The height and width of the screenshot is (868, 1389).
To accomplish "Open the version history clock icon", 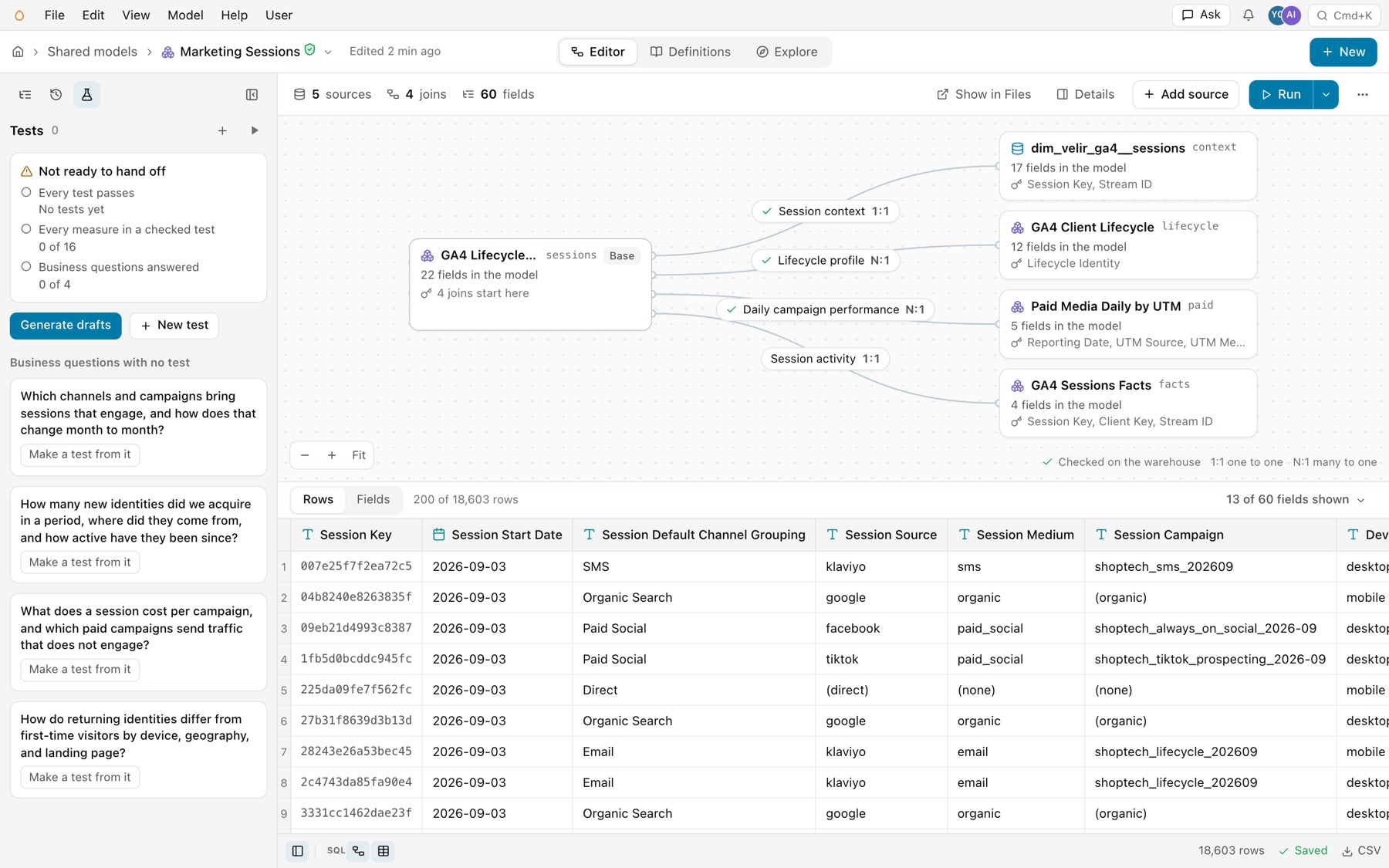I will pyautogui.click(x=56, y=94).
